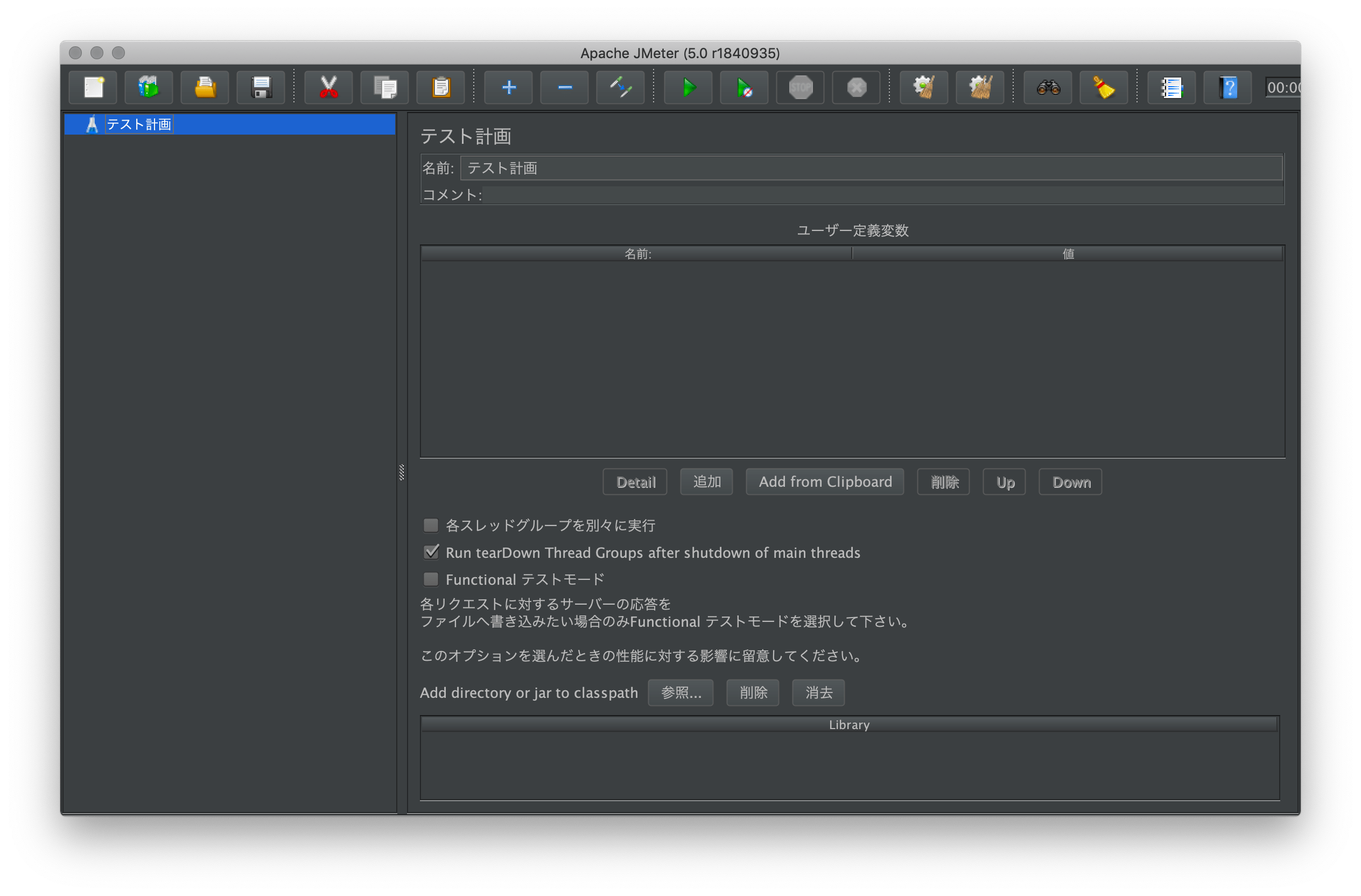Save the test plan using the disk icon

(261, 87)
